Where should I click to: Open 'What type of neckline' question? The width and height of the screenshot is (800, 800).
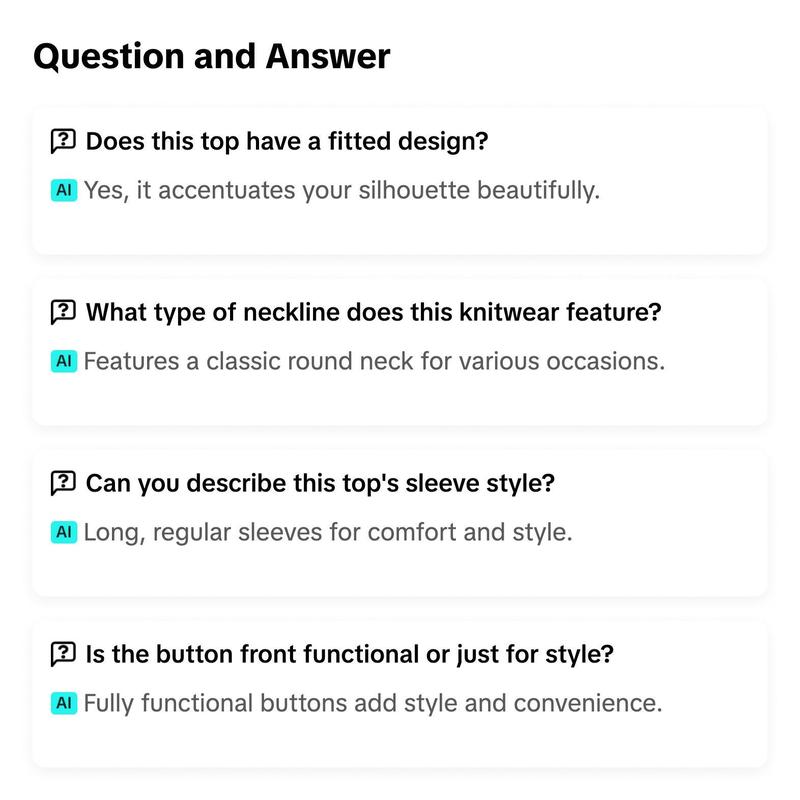tap(373, 312)
